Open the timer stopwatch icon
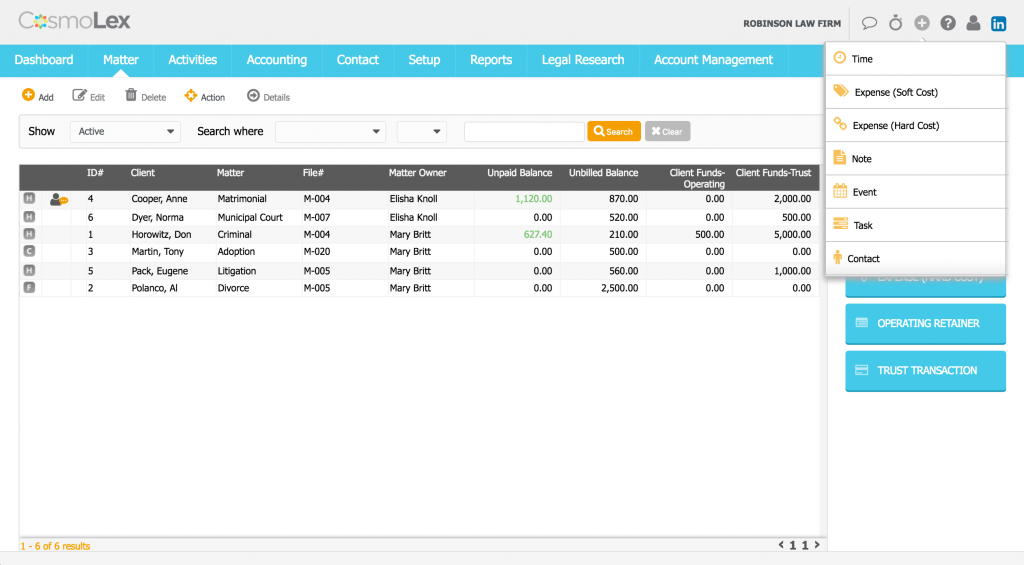 coord(895,23)
